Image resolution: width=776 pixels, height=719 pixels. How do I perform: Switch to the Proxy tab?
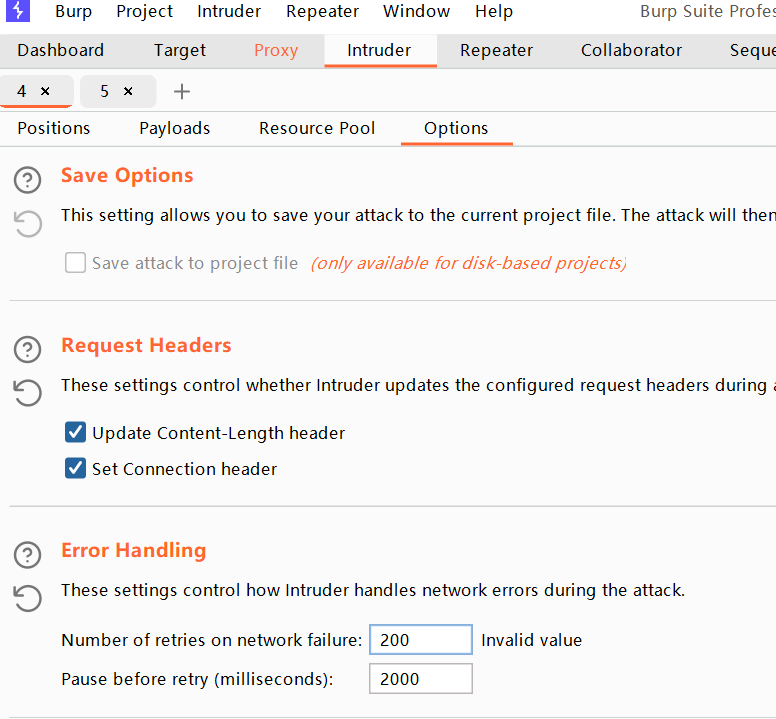click(276, 50)
